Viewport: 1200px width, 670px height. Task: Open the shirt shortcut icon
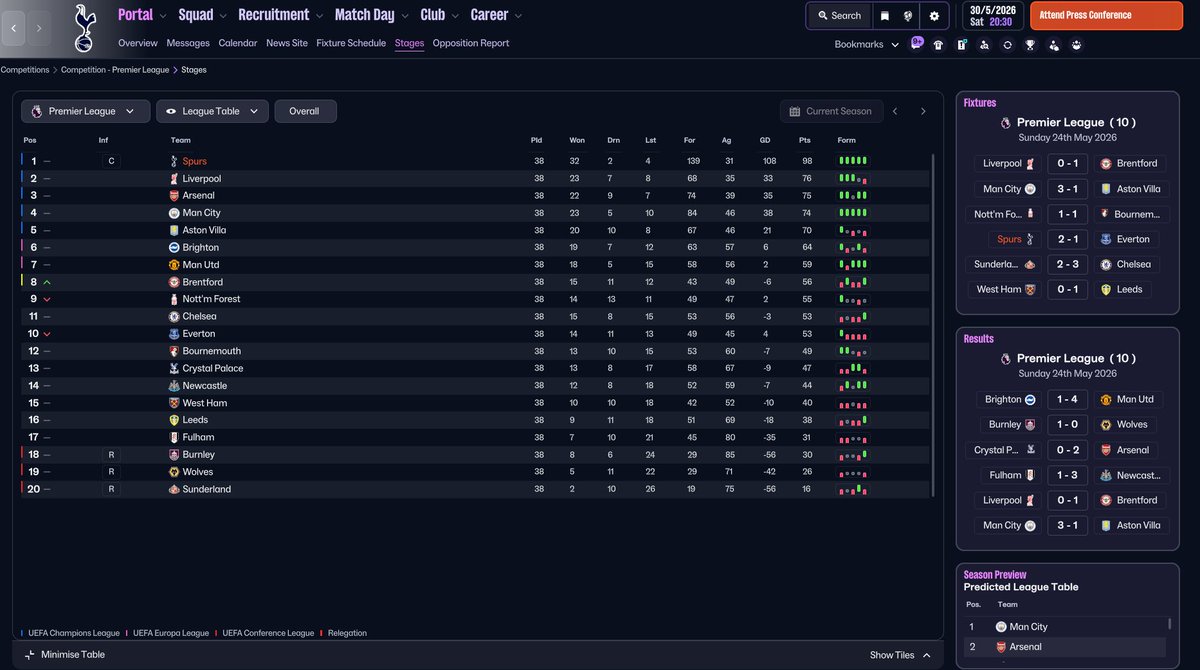click(938, 45)
